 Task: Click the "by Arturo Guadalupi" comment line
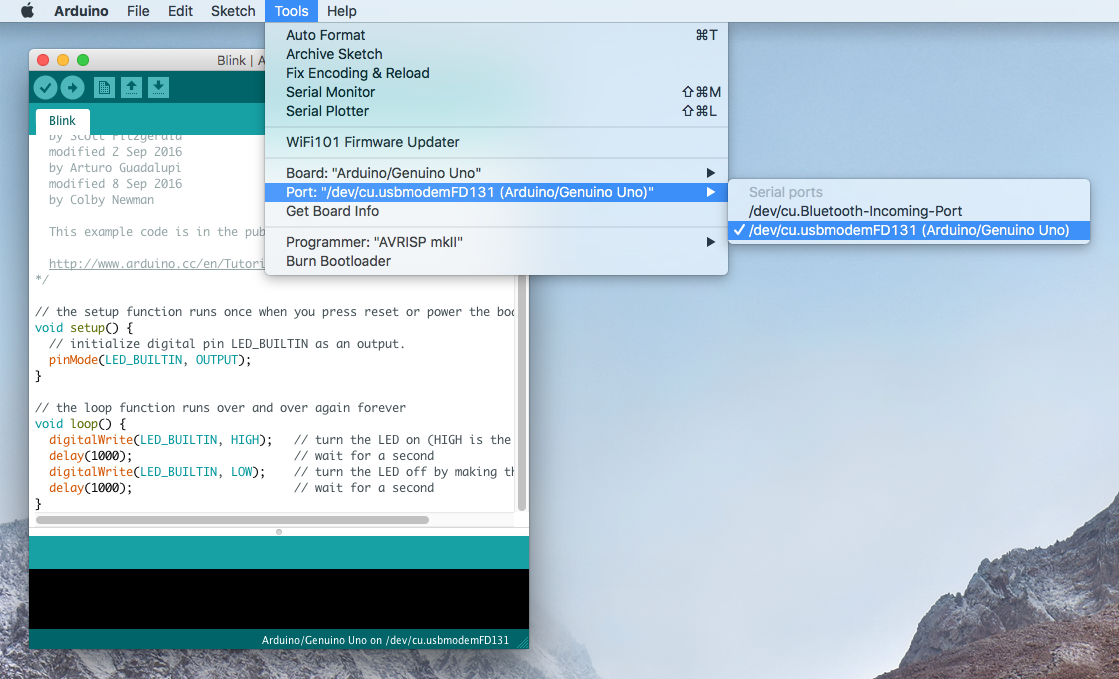(x=115, y=168)
